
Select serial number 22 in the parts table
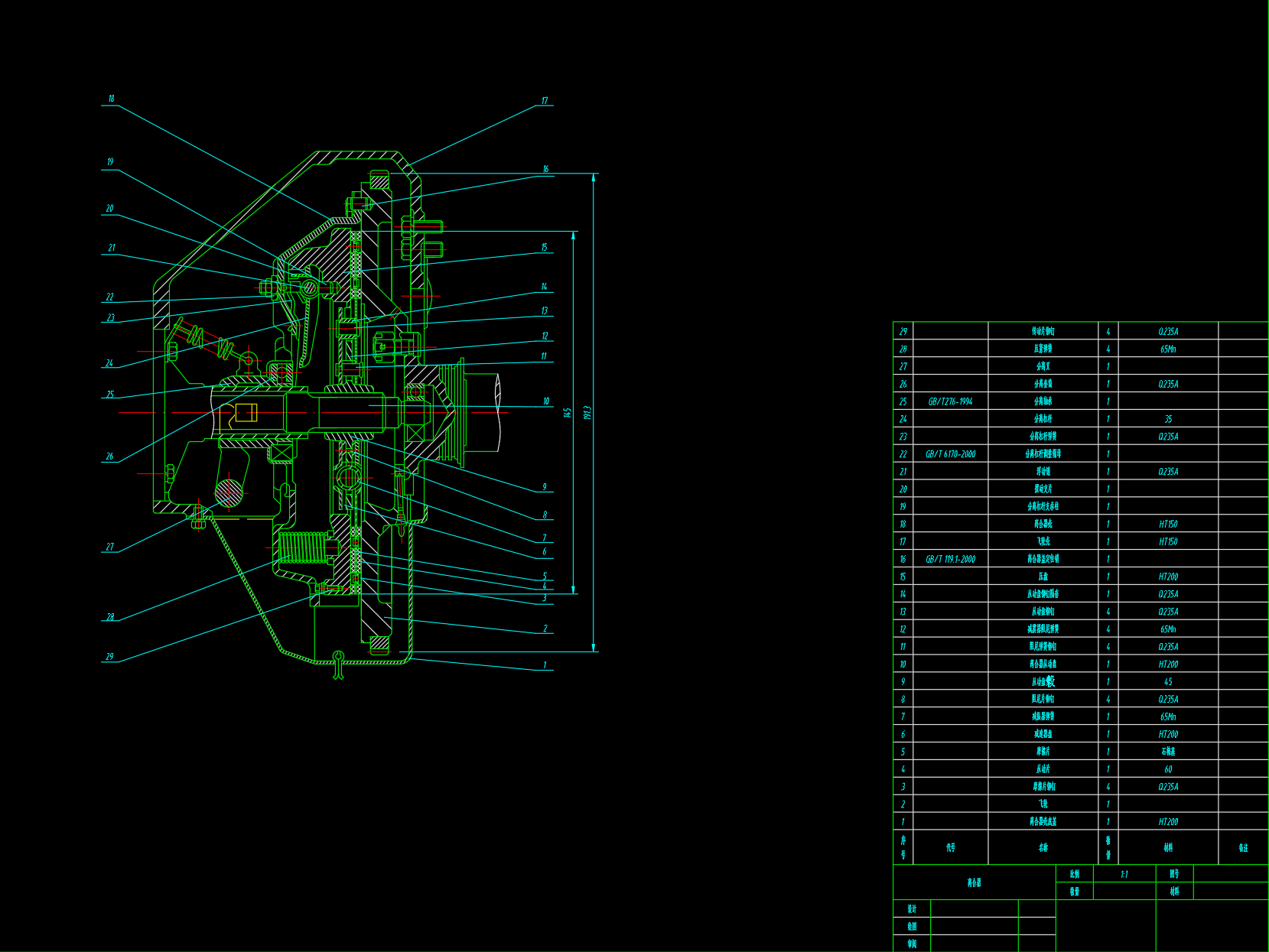coord(903,454)
